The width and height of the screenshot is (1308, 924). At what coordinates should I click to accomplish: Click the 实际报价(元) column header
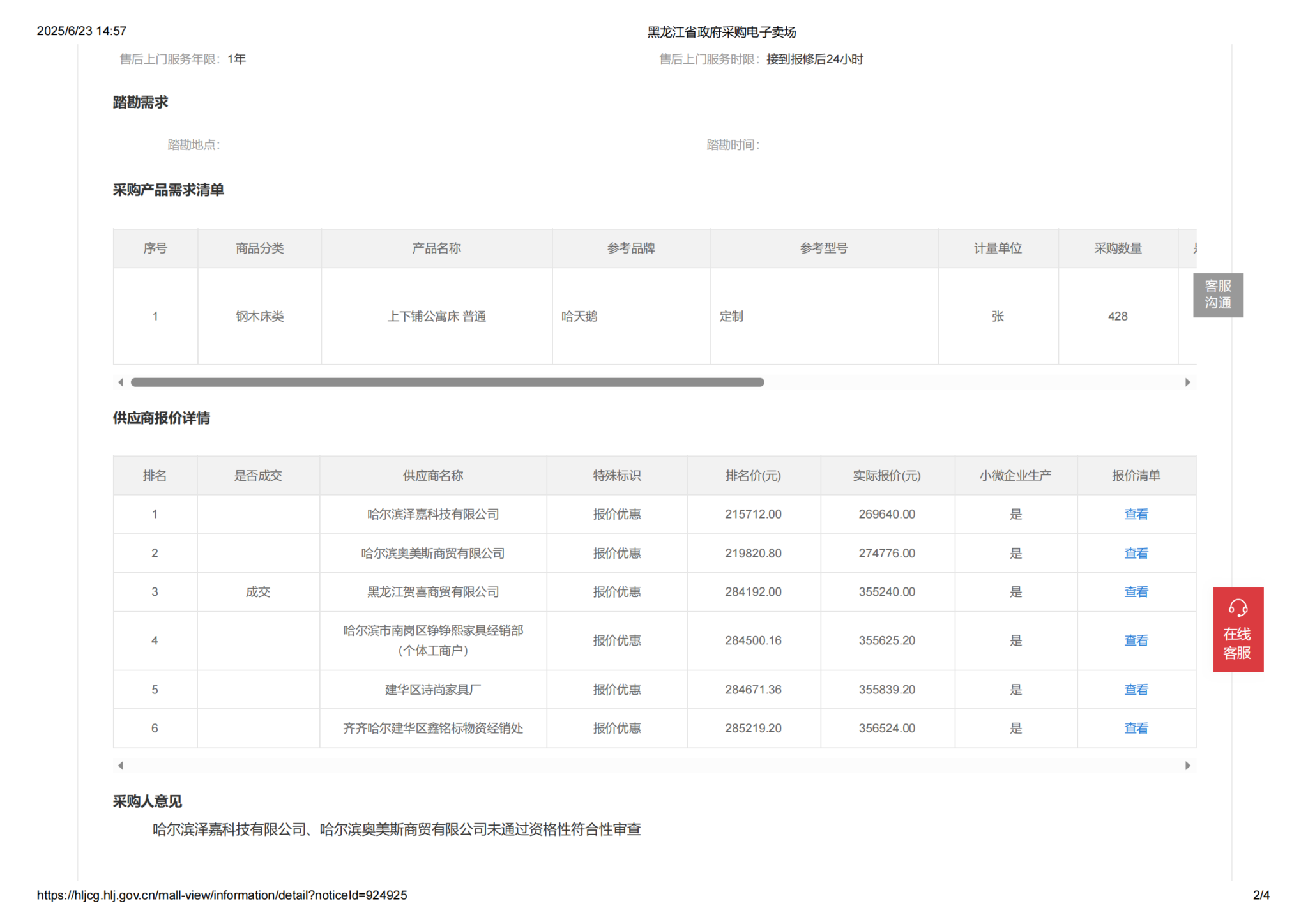tap(886, 476)
